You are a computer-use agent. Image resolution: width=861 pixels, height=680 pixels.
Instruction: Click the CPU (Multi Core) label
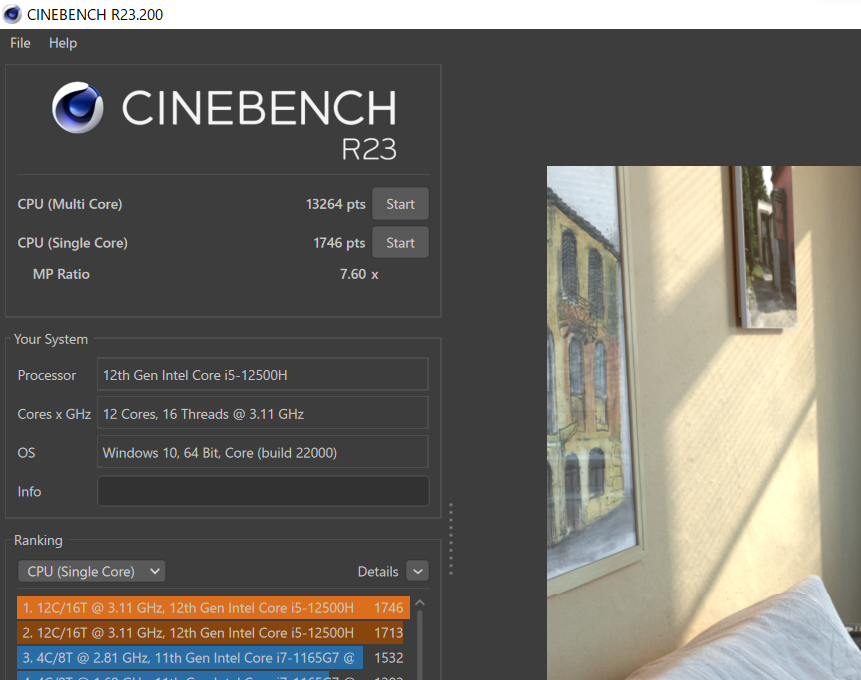click(x=70, y=204)
